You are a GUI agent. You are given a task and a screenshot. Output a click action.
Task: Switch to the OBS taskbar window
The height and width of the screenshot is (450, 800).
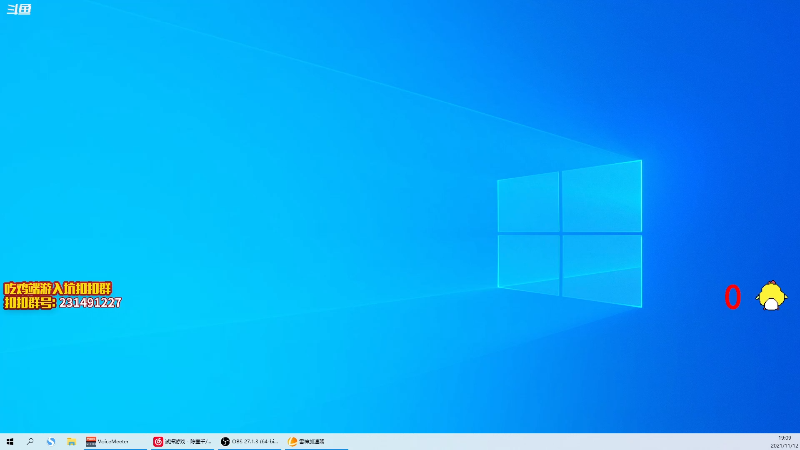pyautogui.click(x=249, y=442)
